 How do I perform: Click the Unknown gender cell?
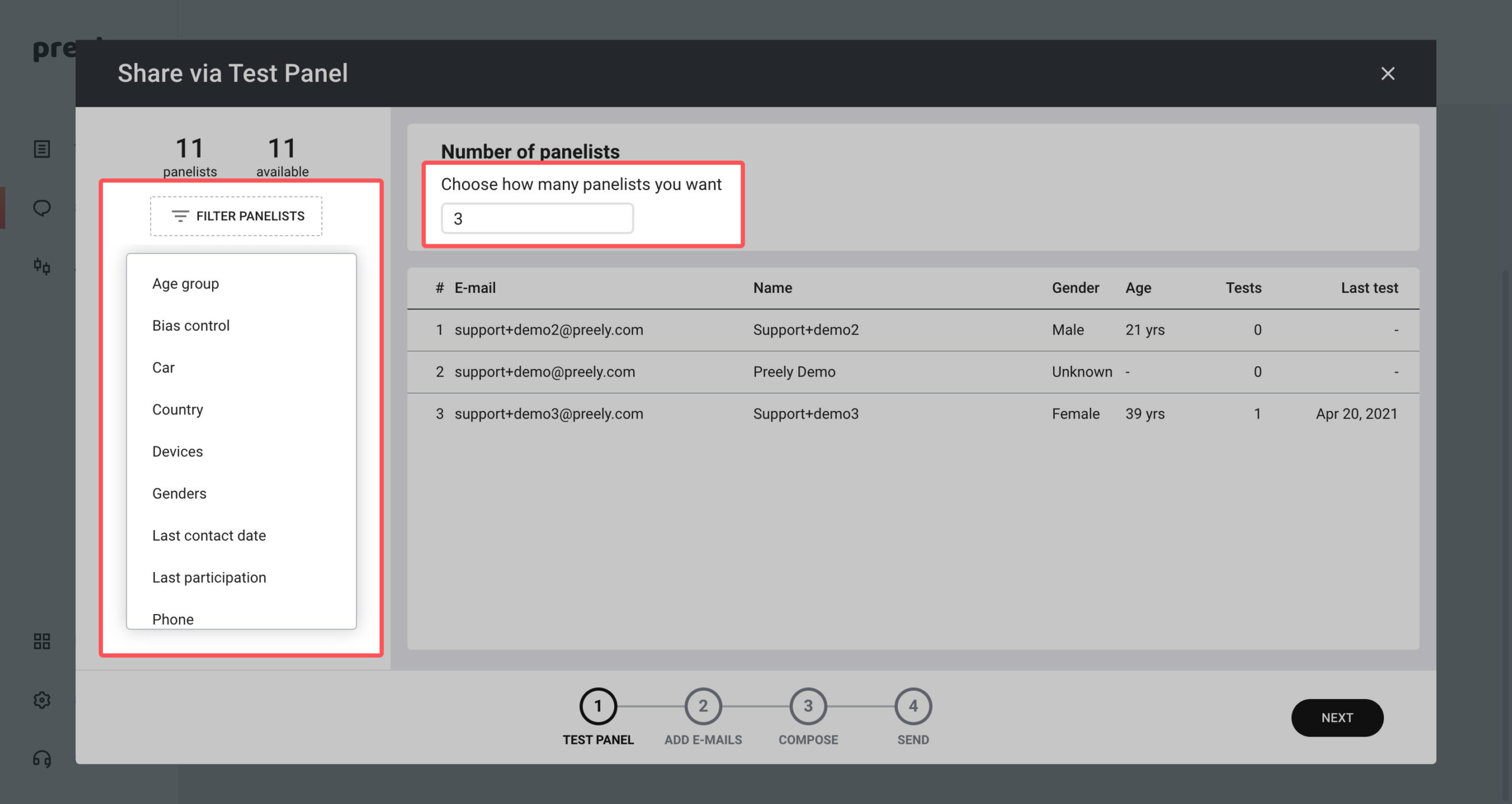[x=1081, y=372]
